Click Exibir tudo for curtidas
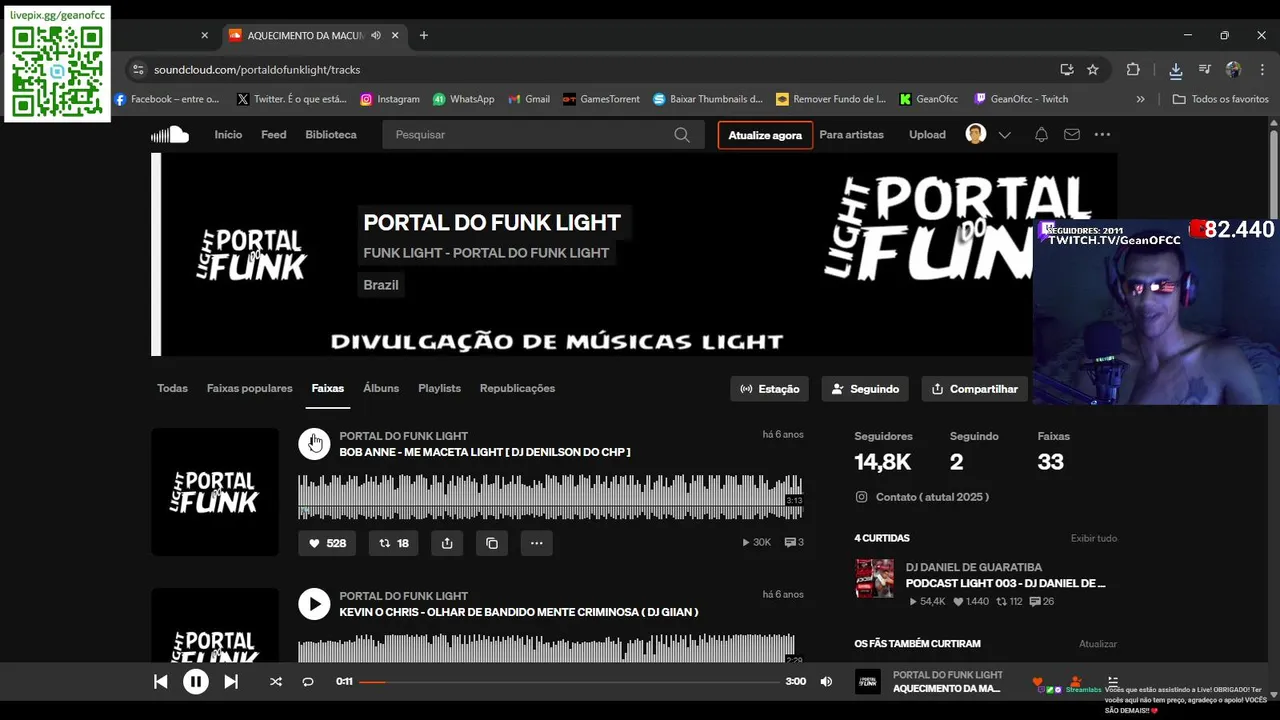Image resolution: width=1280 pixels, height=720 pixels. [x=1094, y=538]
